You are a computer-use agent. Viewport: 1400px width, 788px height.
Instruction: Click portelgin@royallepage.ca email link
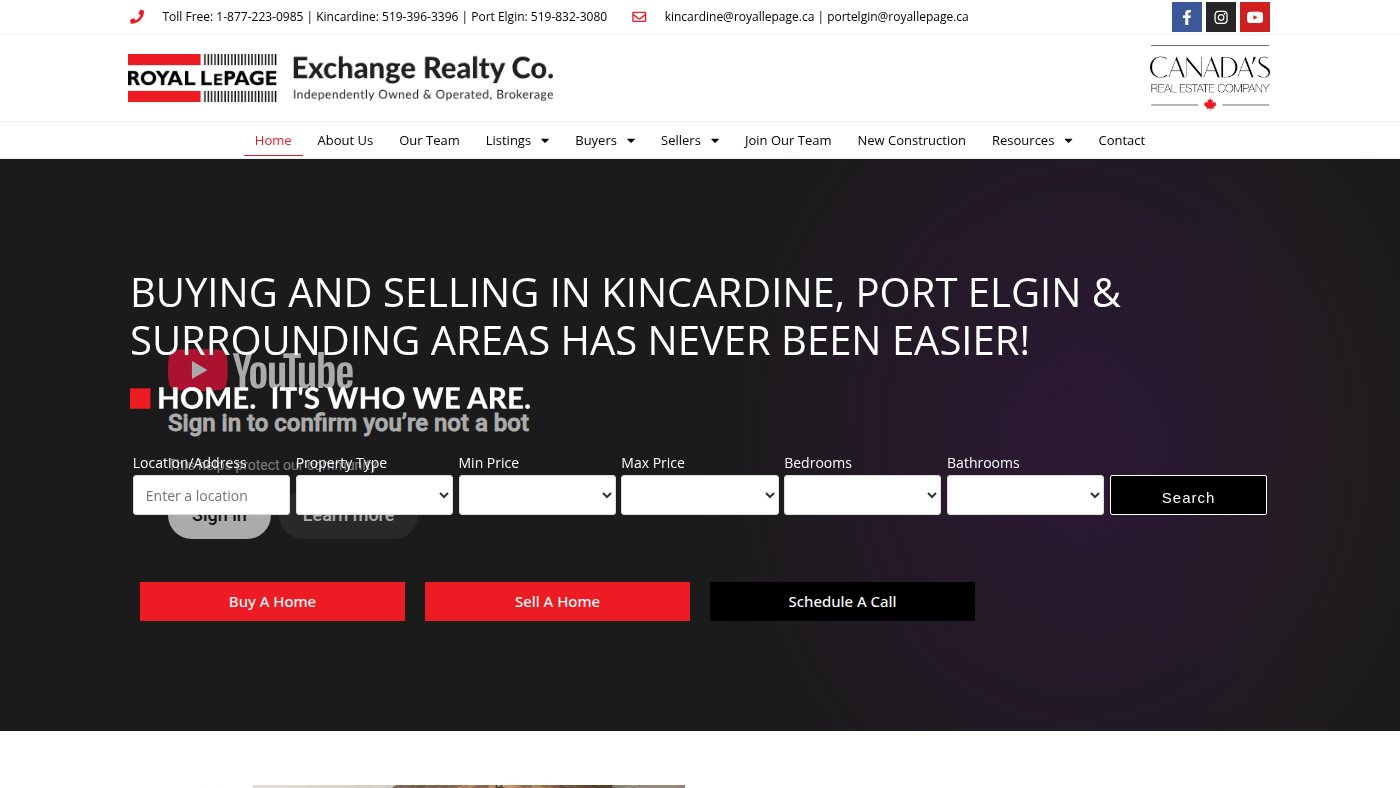click(x=897, y=17)
